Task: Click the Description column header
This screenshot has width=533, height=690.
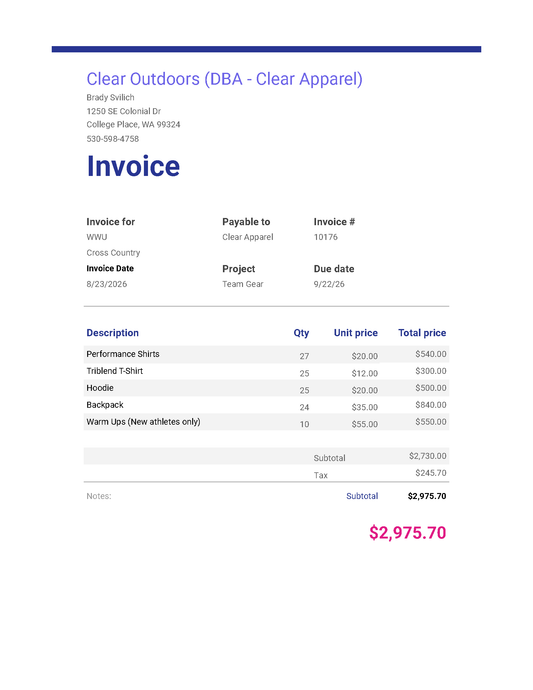Action: [113, 333]
